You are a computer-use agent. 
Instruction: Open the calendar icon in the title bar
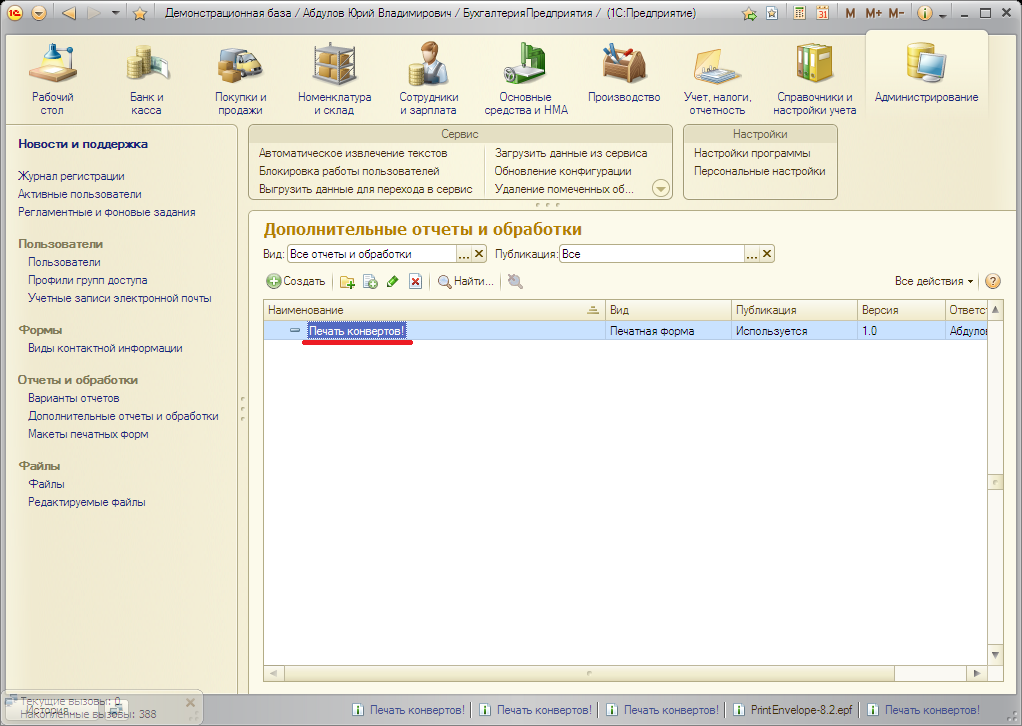coord(822,13)
